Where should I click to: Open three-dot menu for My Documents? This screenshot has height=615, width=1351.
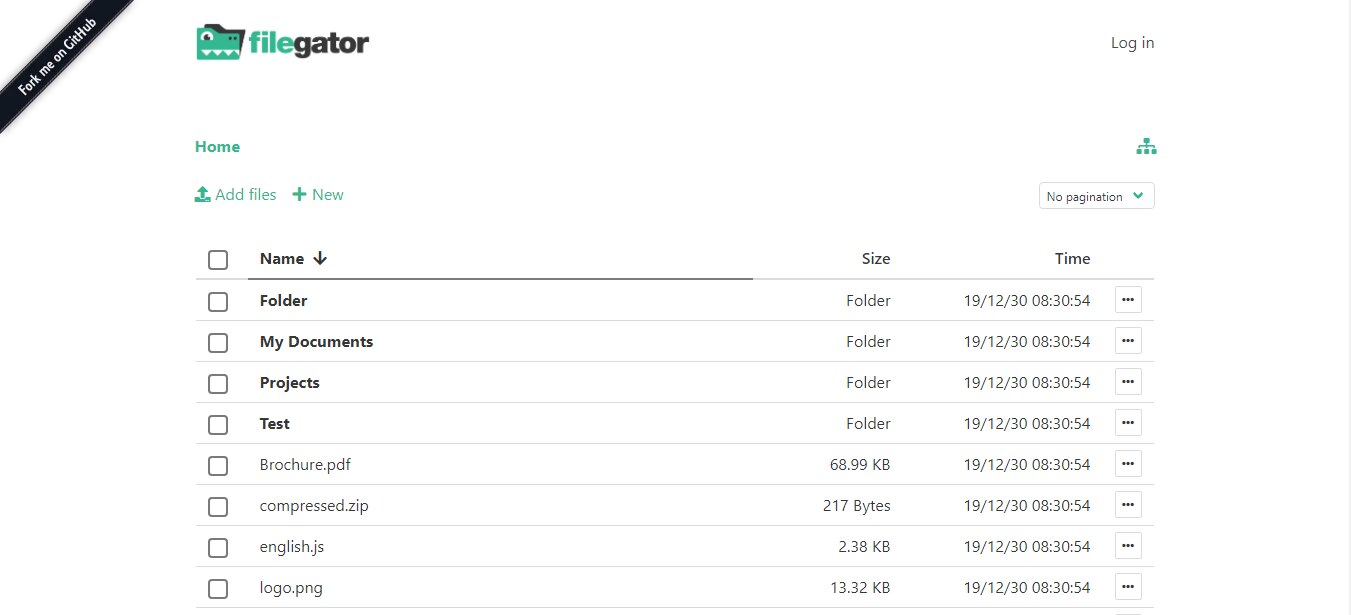[x=1128, y=341]
